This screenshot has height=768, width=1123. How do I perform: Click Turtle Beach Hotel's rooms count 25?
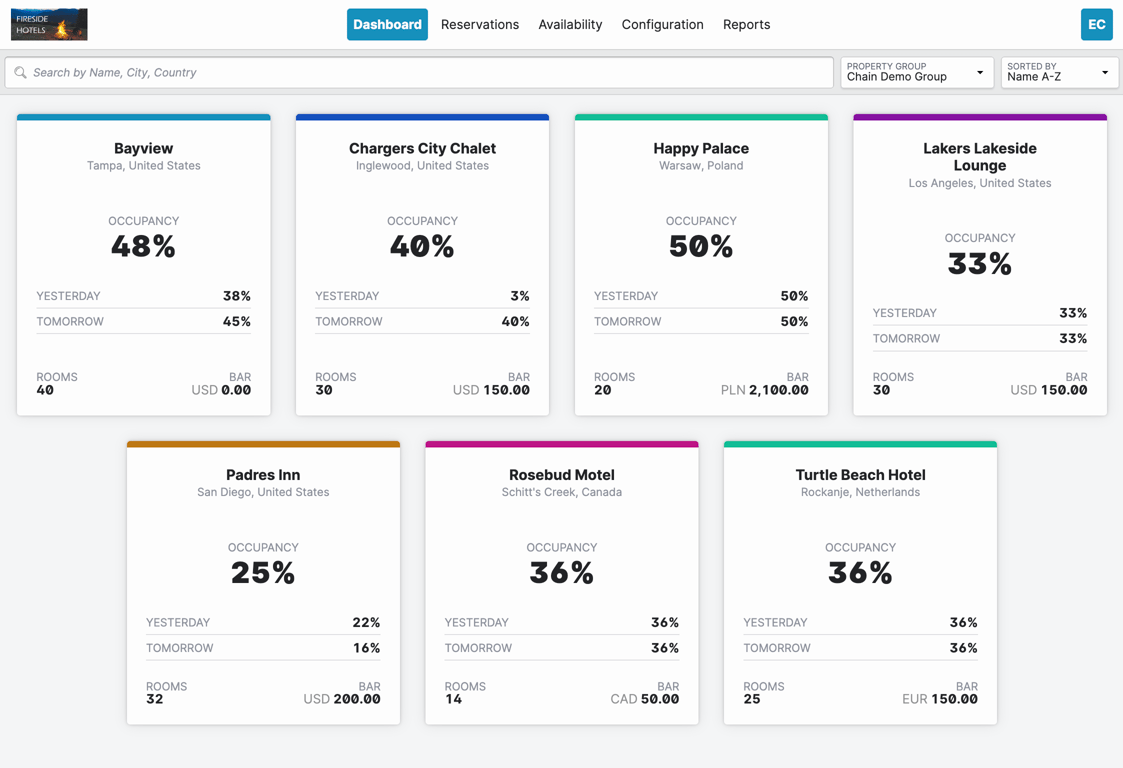coord(752,699)
